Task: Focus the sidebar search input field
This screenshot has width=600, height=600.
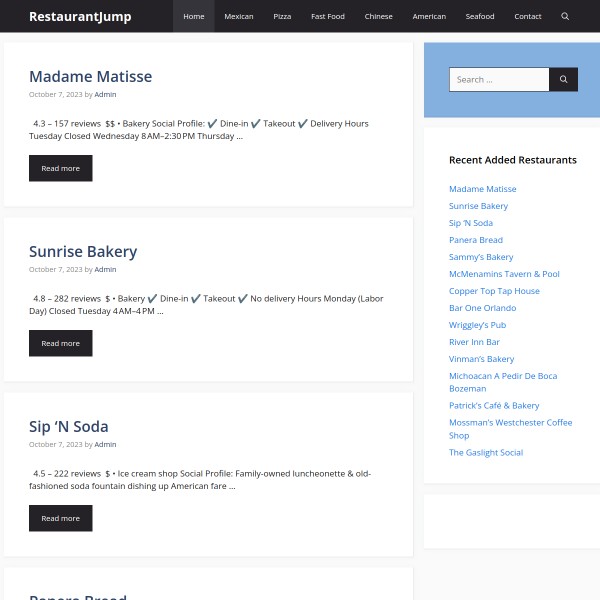Action: pos(499,79)
